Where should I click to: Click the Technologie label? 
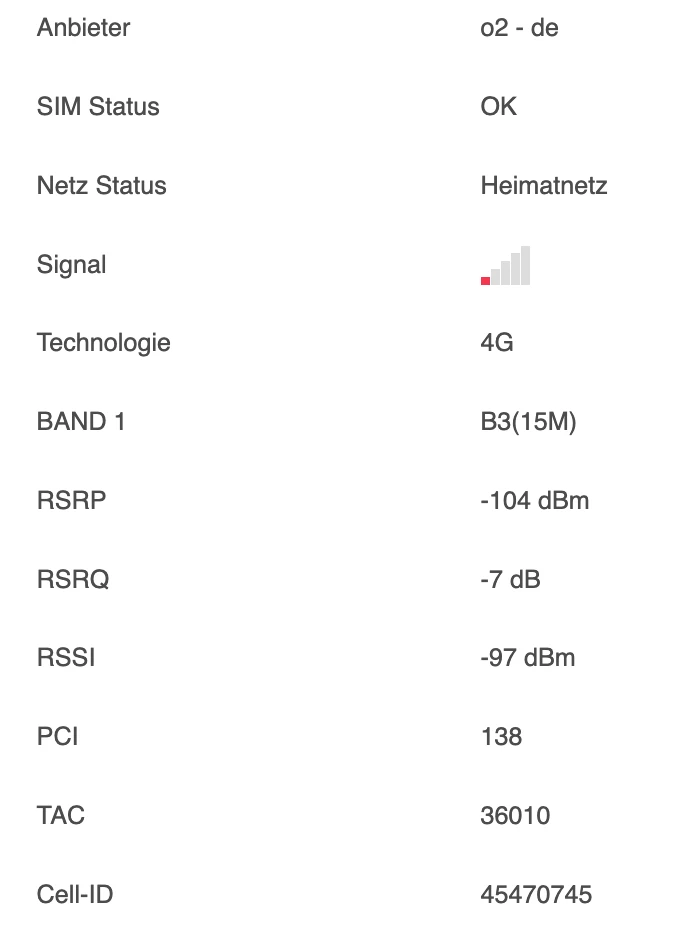(103, 343)
